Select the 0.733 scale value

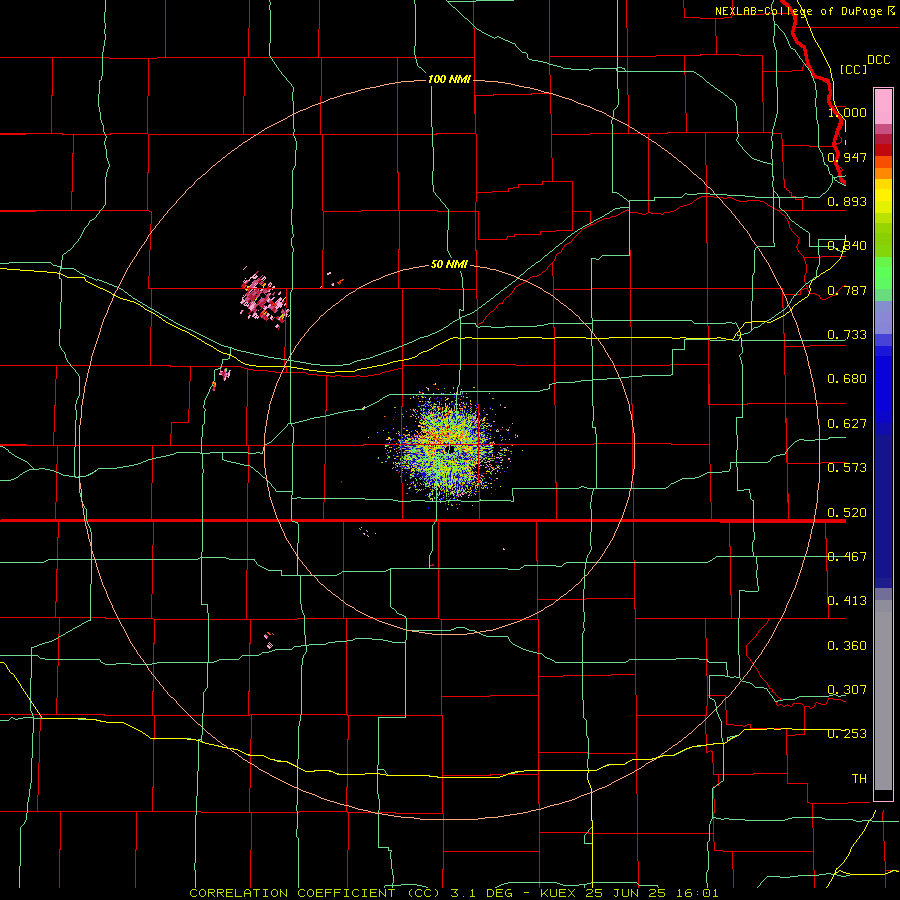click(847, 335)
